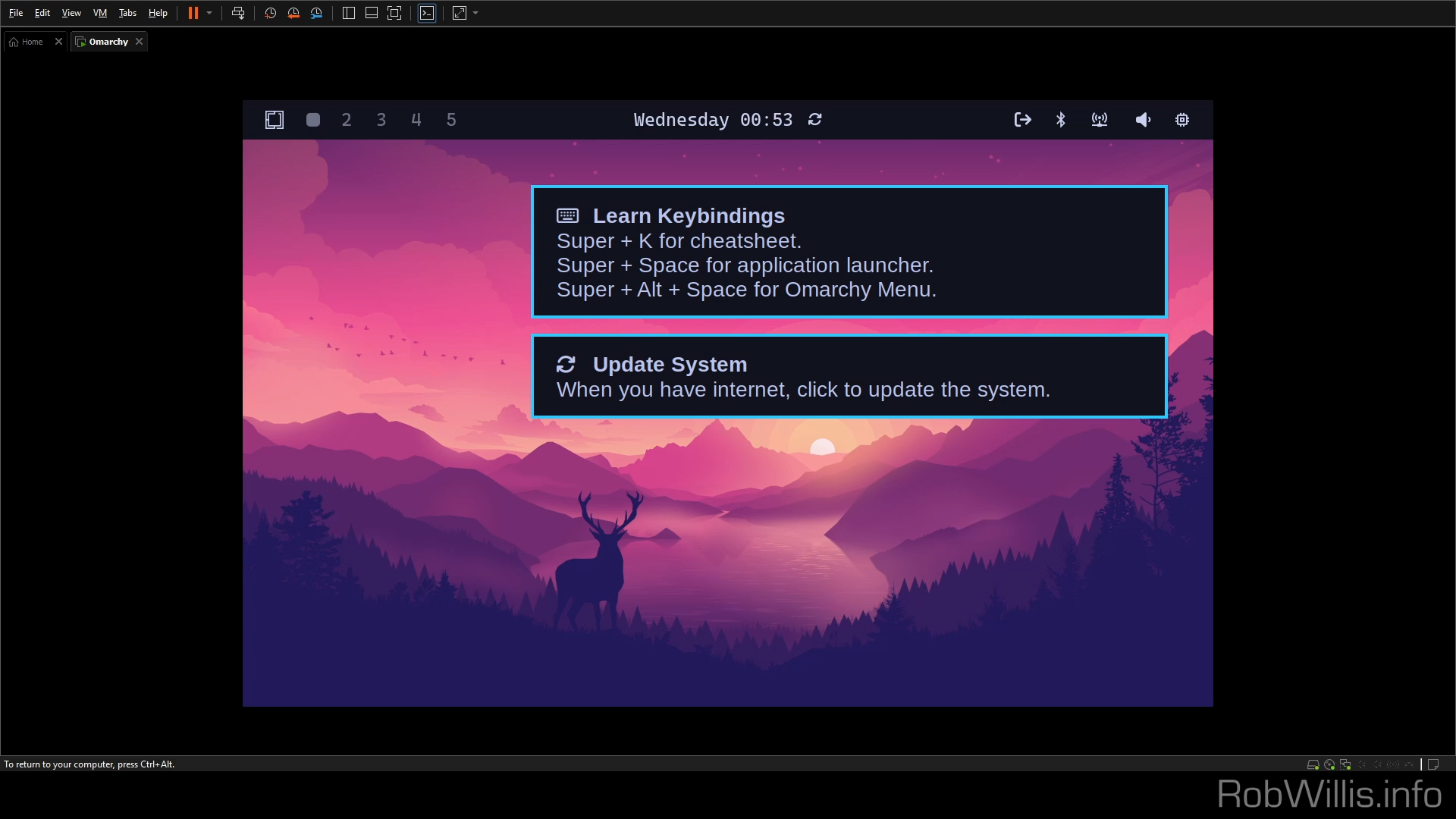The image size is (1456, 819).
Task: Revert to the previous snapshot
Action: pos(293,13)
